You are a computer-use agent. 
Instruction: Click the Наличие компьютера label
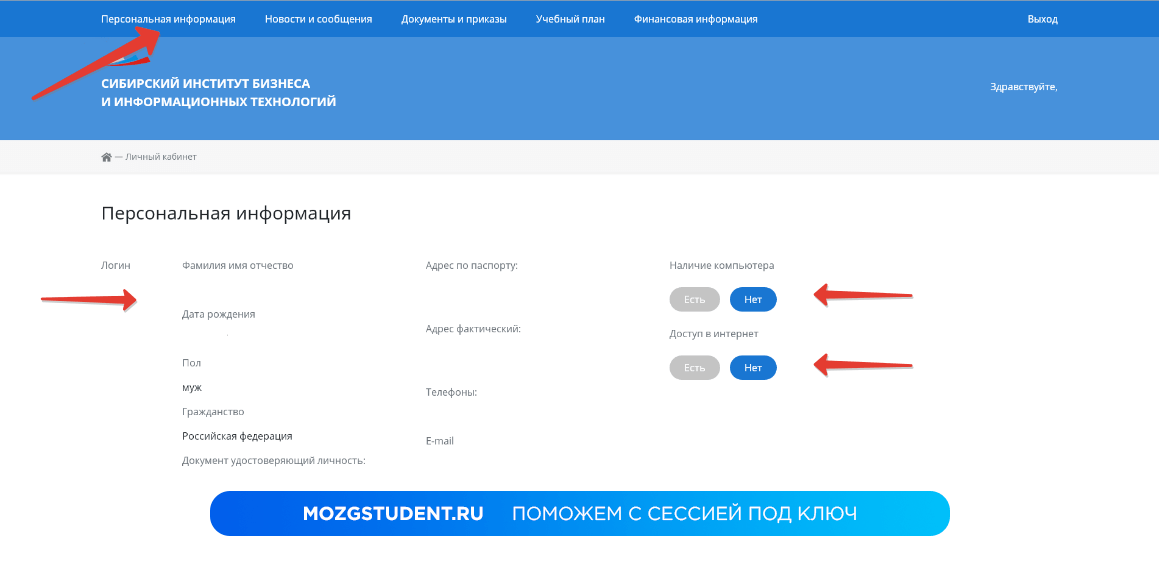[722, 265]
